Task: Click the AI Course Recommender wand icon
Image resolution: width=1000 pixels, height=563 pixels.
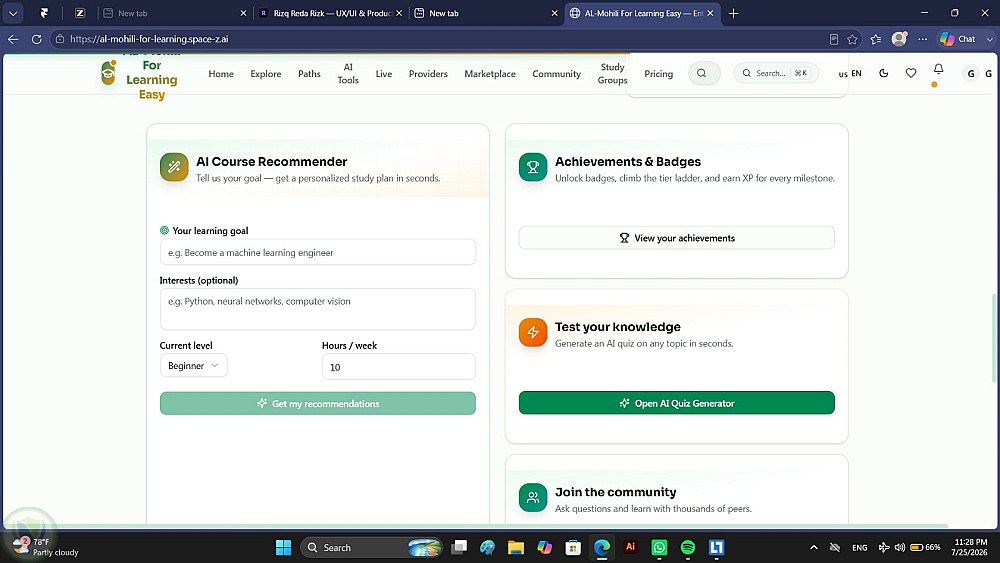Action: pos(174,167)
